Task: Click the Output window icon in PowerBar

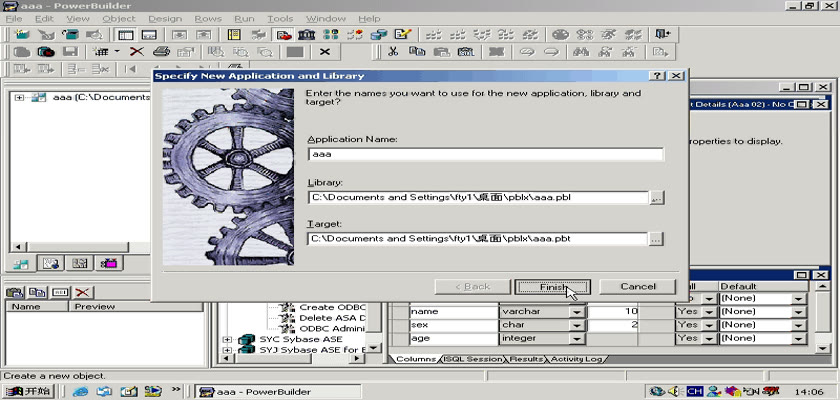Action: 149,35
